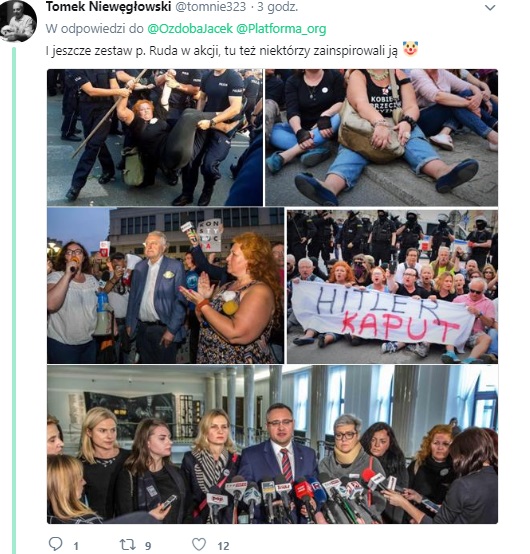Viewport: 530px width, 554px height.
Task: Open the @tomnie323 handle
Action: 211,7
